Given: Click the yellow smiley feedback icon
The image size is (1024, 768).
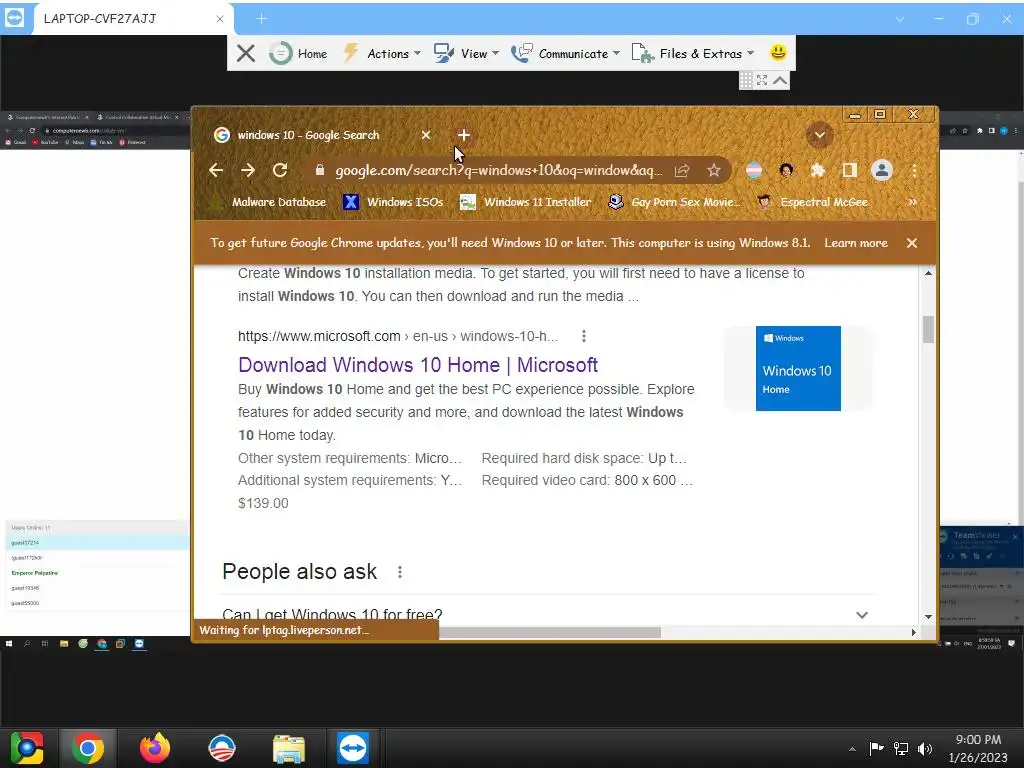Looking at the screenshot, I should 778,52.
